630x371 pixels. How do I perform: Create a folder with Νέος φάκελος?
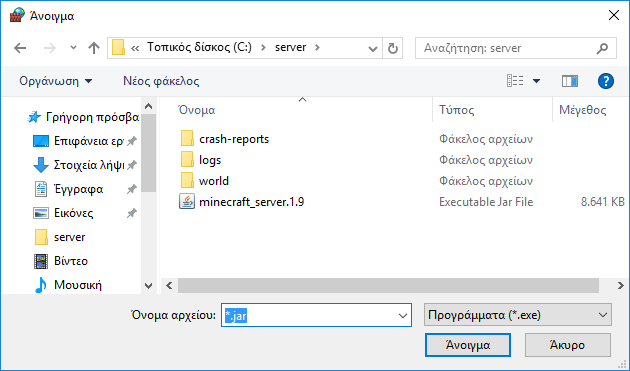click(161, 81)
